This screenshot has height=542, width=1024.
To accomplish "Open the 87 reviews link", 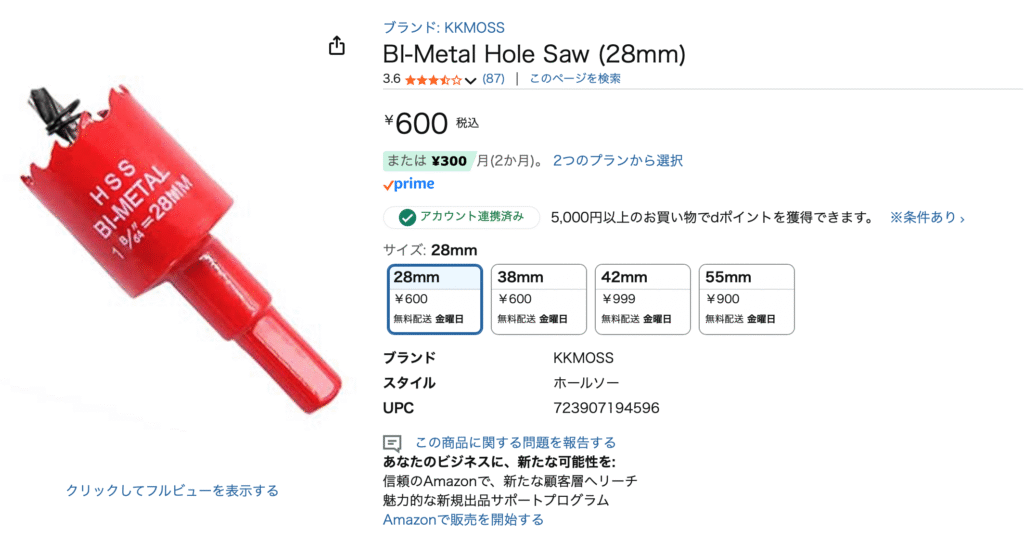I will tap(493, 78).
